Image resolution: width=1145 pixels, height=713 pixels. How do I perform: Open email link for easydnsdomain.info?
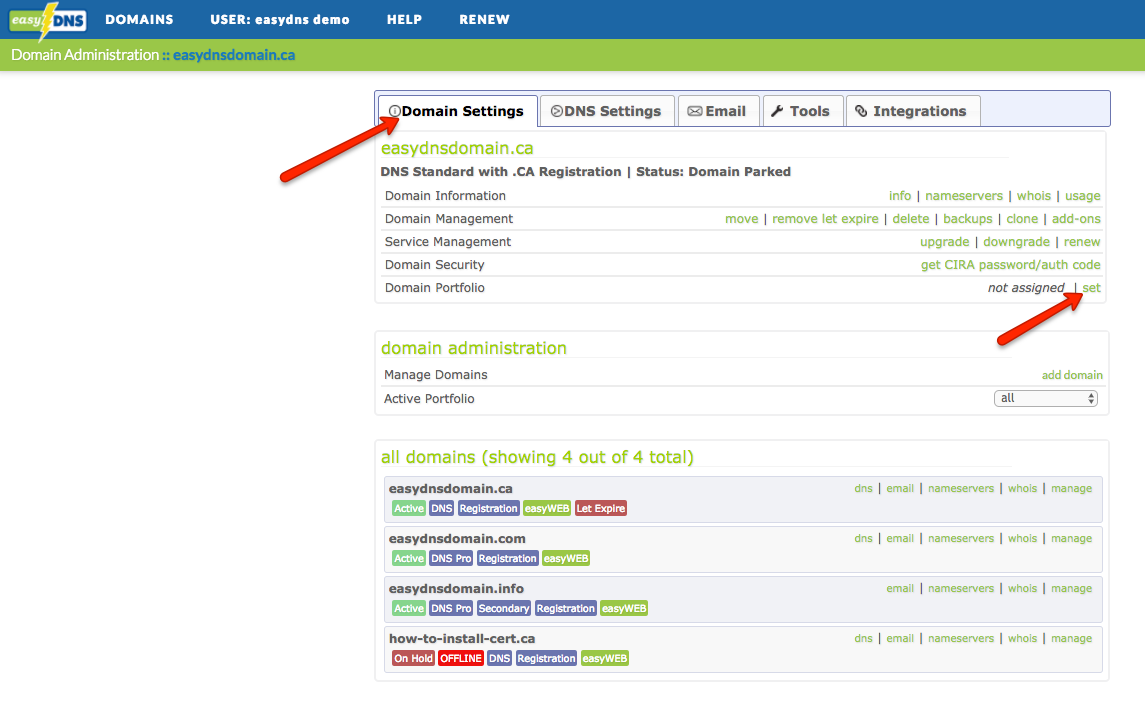point(900,589)
